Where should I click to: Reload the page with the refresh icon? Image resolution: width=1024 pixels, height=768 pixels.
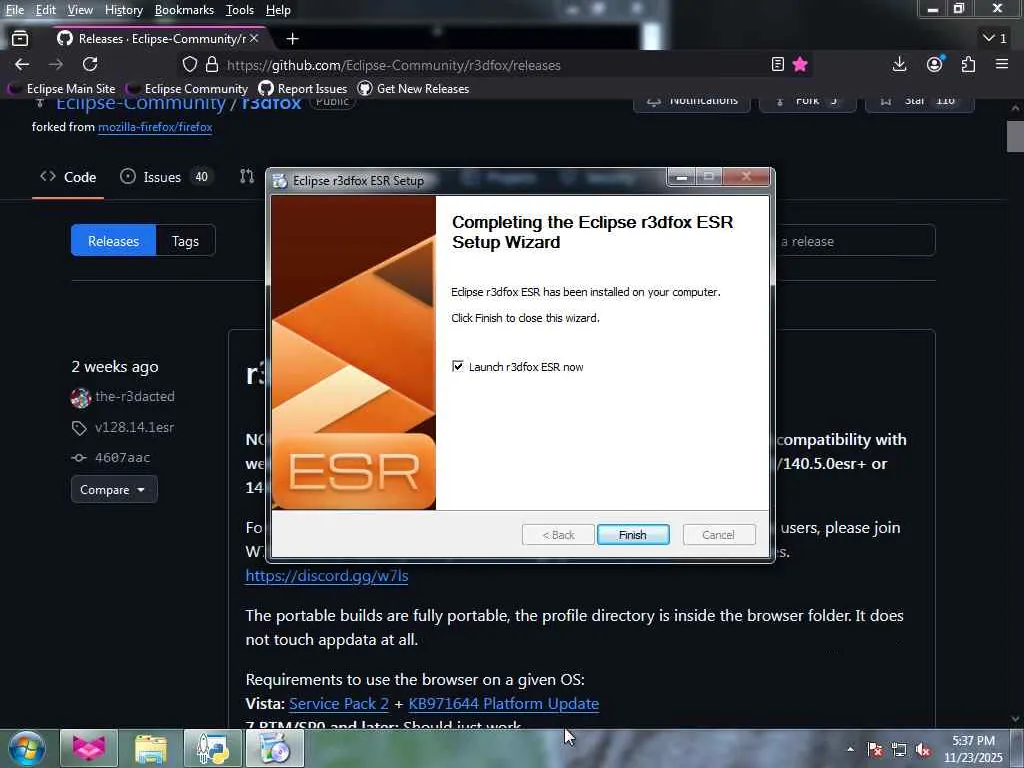[x=90, y=64]
